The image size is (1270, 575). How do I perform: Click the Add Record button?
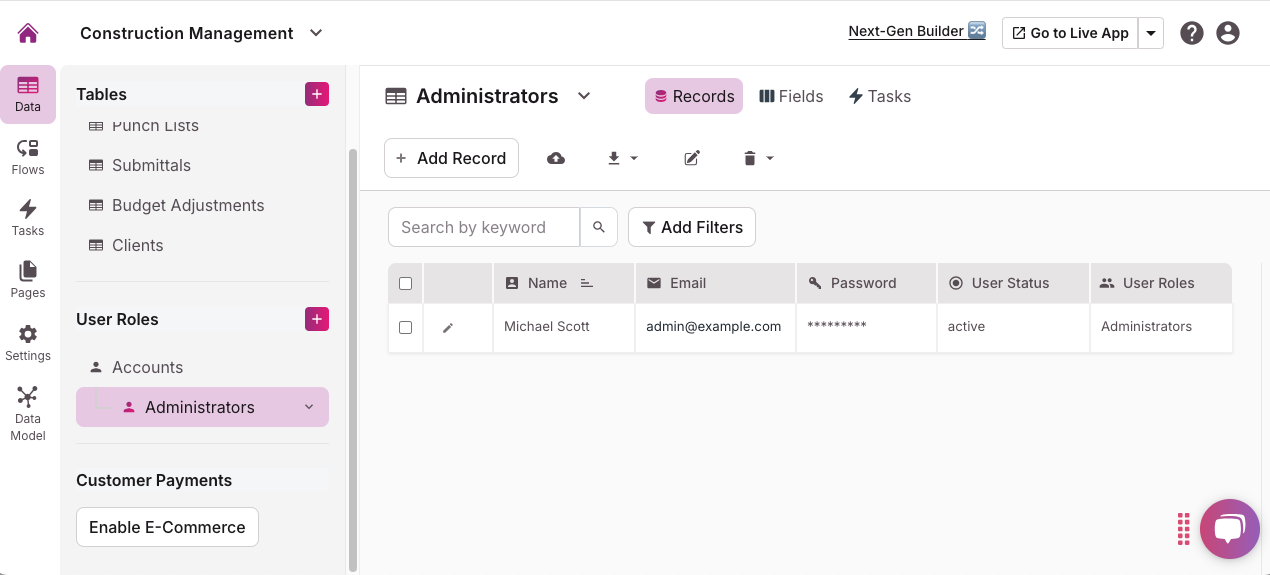pyautogui.click(x=451, y=158)
